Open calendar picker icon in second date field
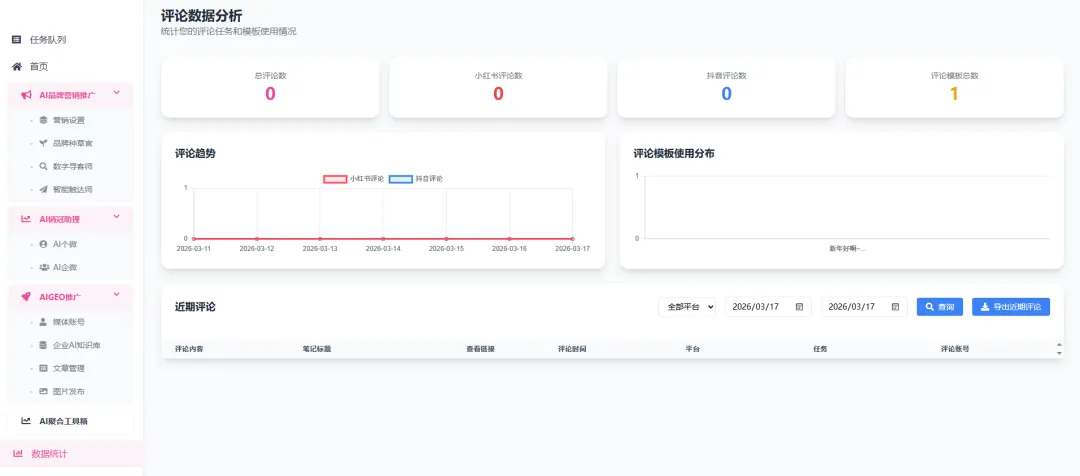1080x476 pixels. click(895, 307)
